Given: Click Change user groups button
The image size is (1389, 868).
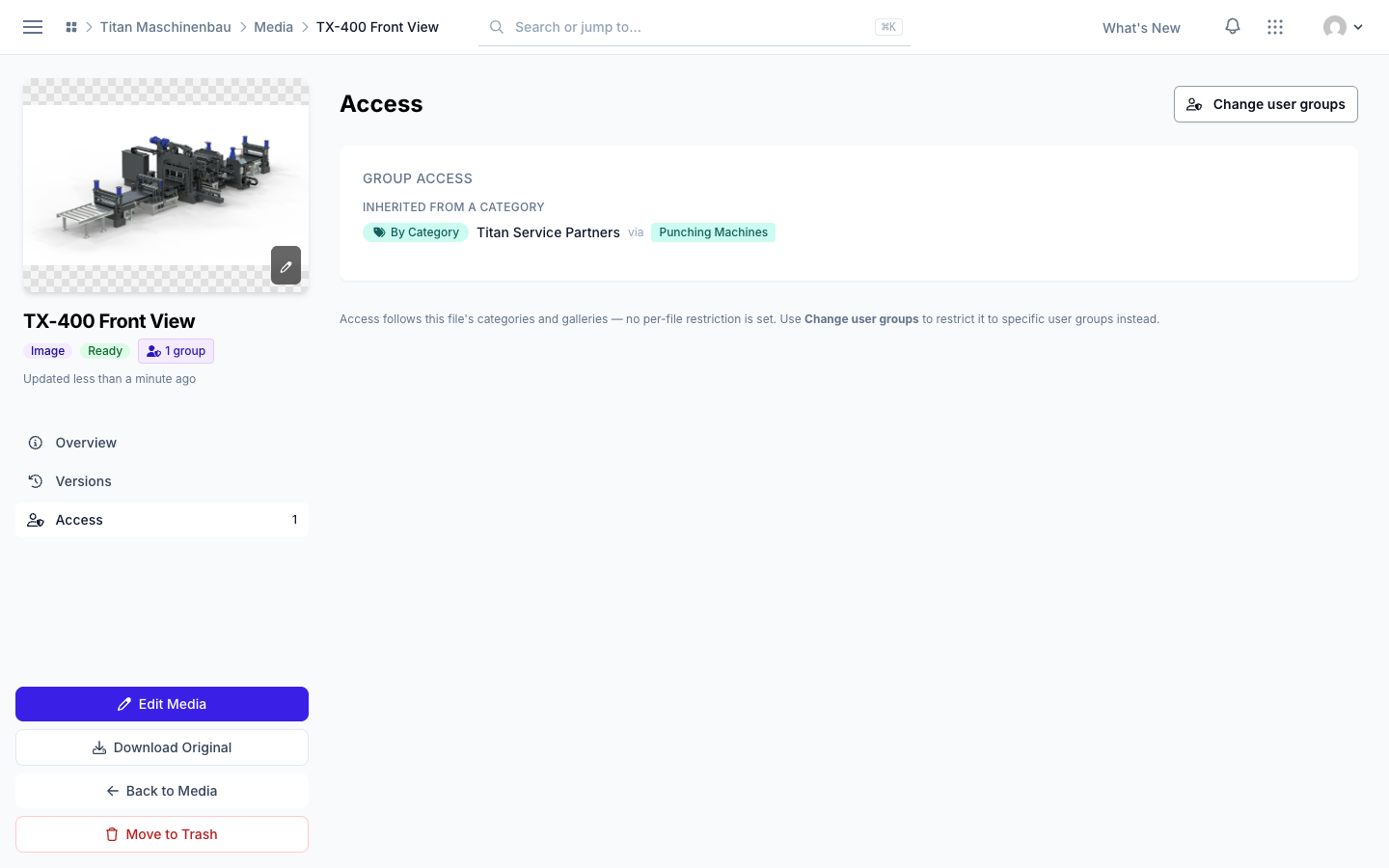Looking at the screenshot, I should click(1266, 104).
